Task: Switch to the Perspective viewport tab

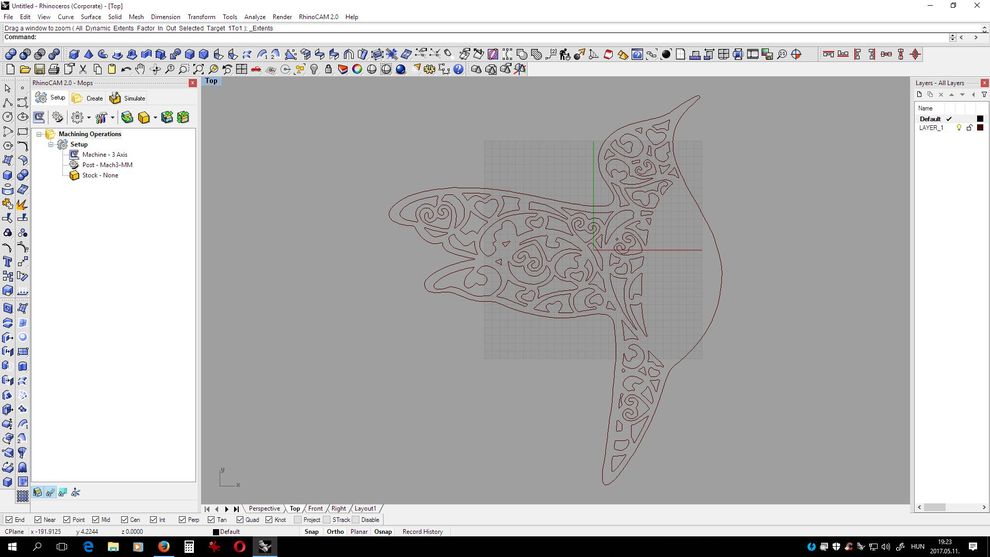Action: (x=264, y=509)
